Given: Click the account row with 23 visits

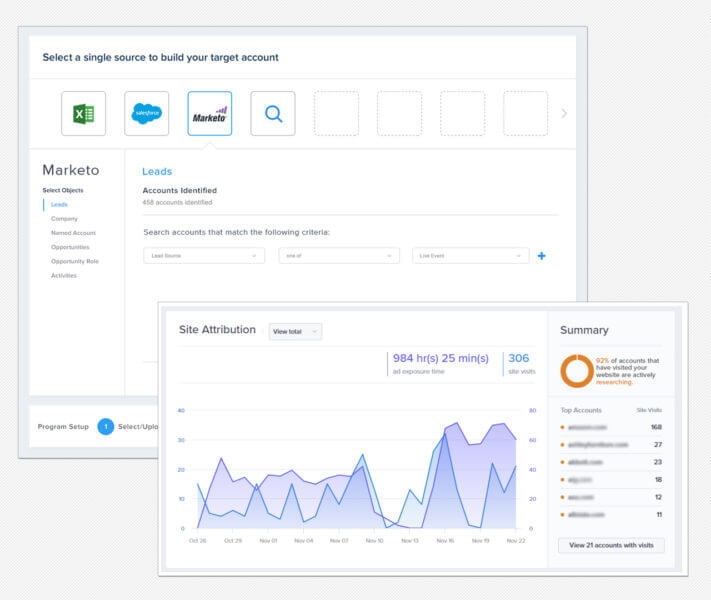Looking at the screenshot, I should [x=611, y=462].
